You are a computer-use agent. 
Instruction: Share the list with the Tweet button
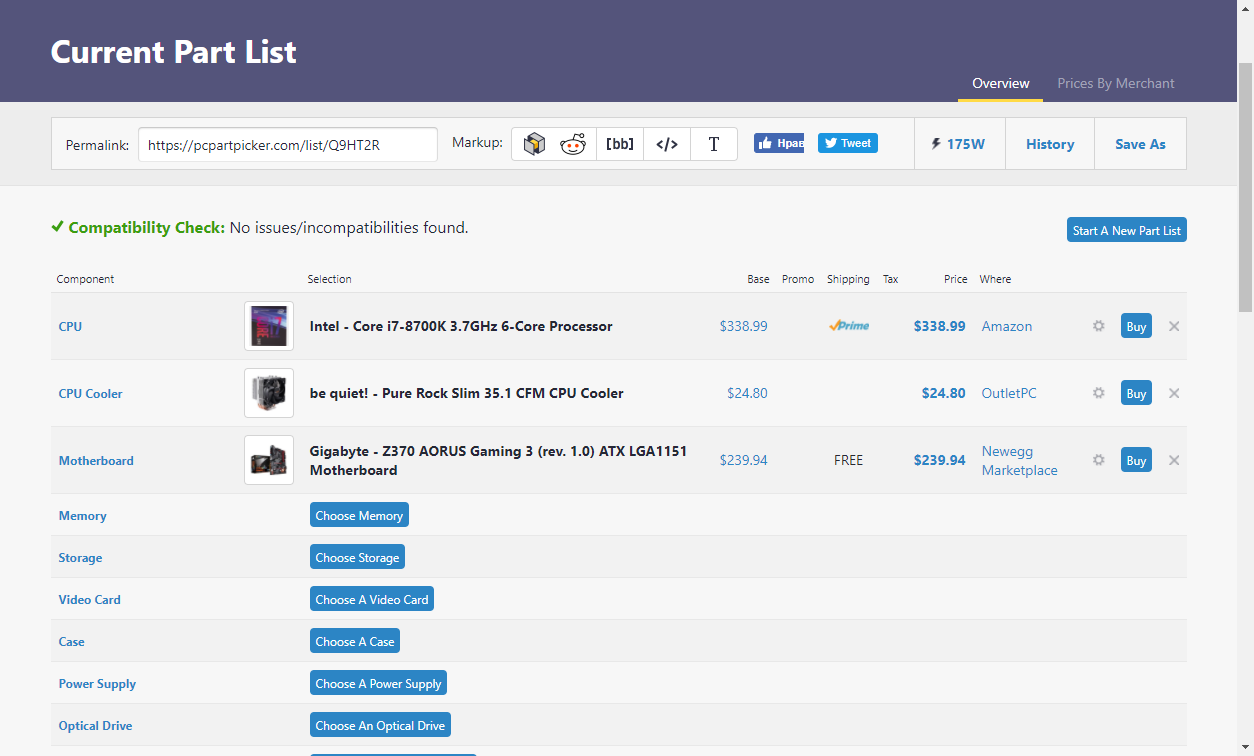tap(848, 143)
